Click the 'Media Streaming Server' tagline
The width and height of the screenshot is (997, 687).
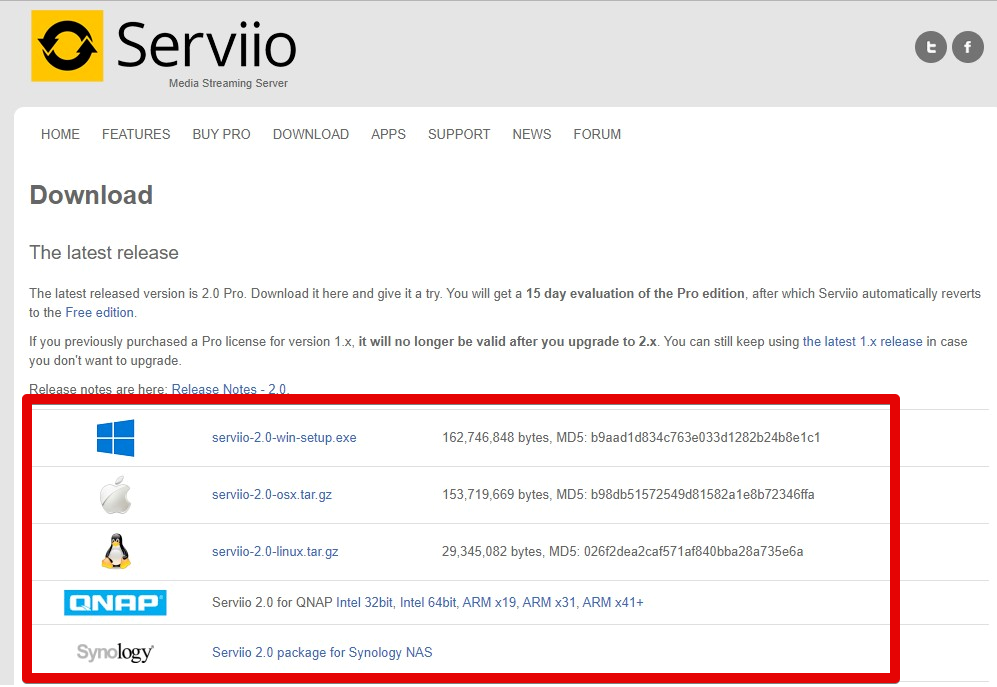pyautogui.click(x=228, y=83)
